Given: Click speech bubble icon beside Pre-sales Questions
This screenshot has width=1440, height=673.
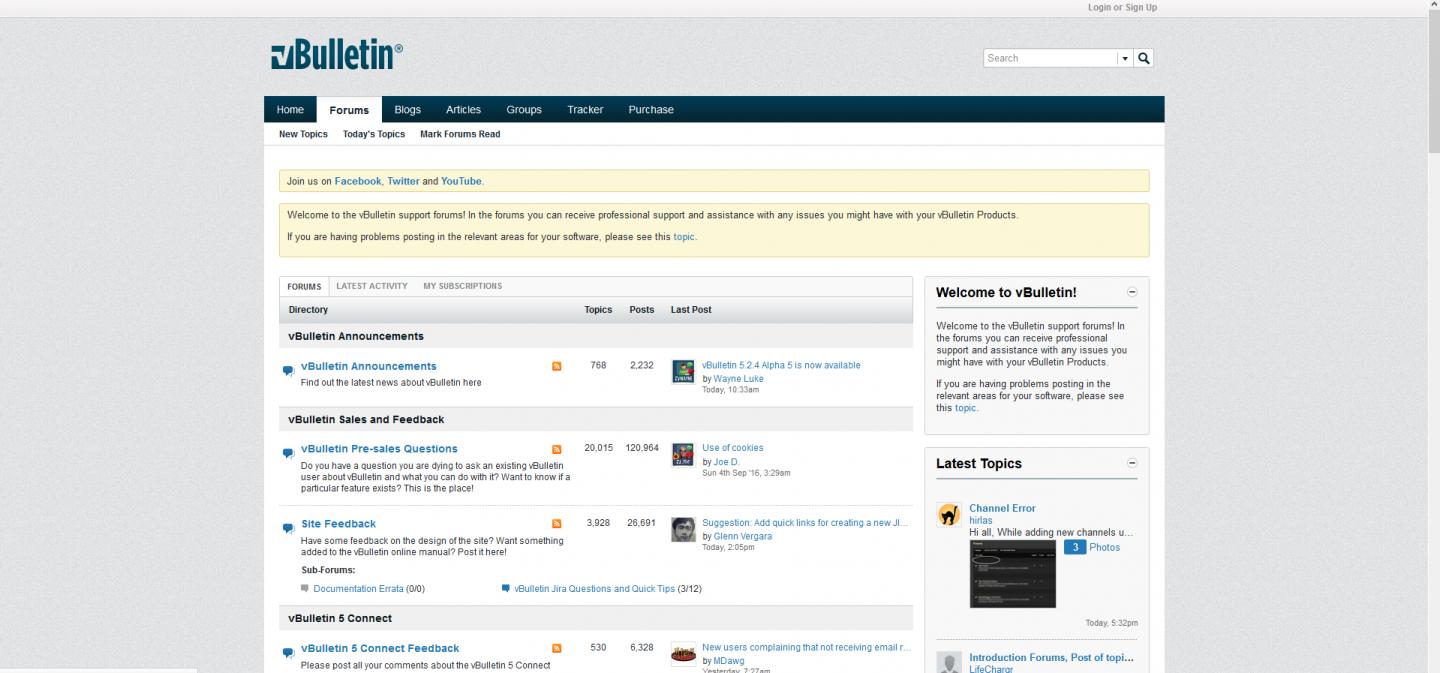Looking at the screenshot, I should (x=288, y=453).
